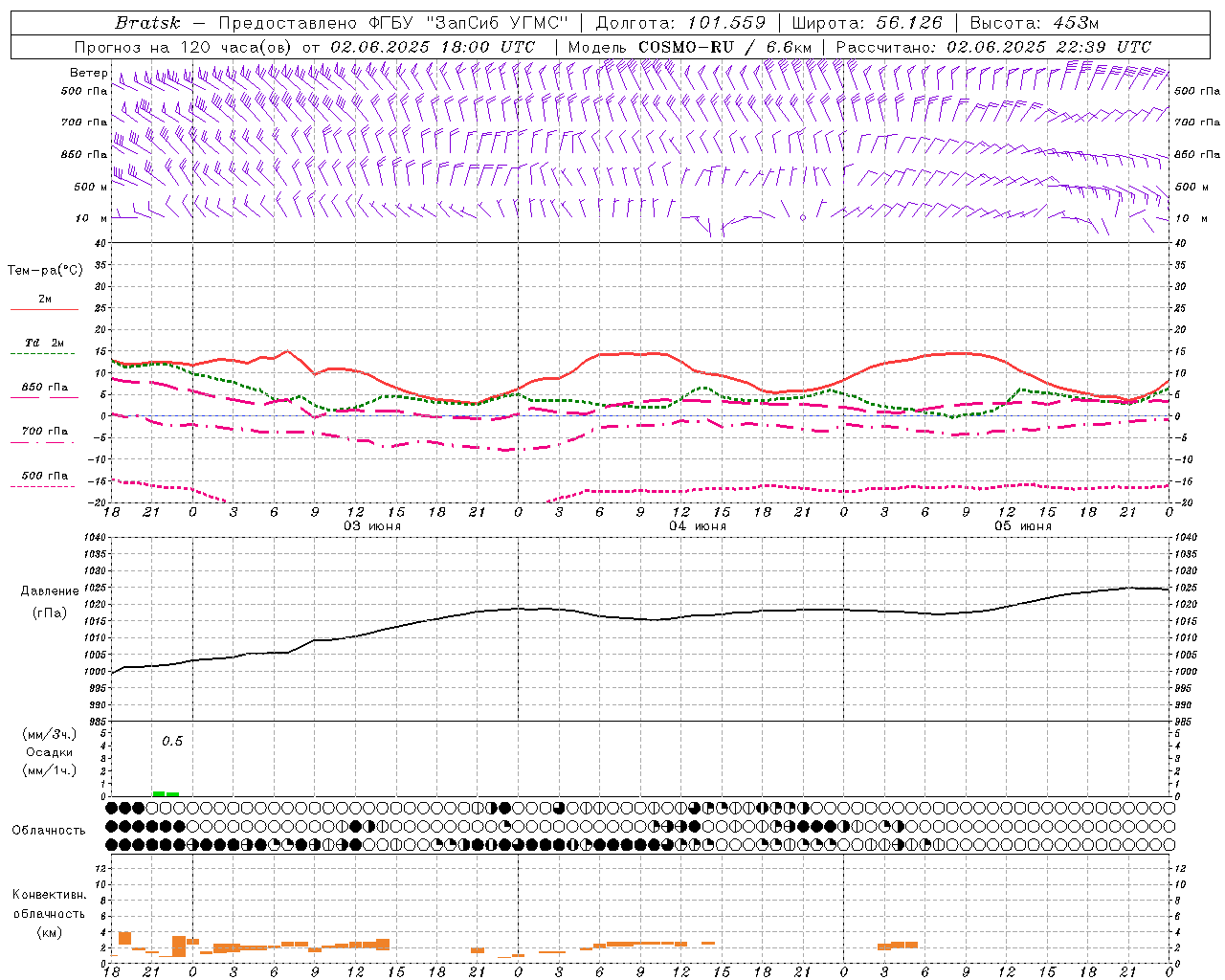Click the '03 июня' date label

tap(372, 526)
